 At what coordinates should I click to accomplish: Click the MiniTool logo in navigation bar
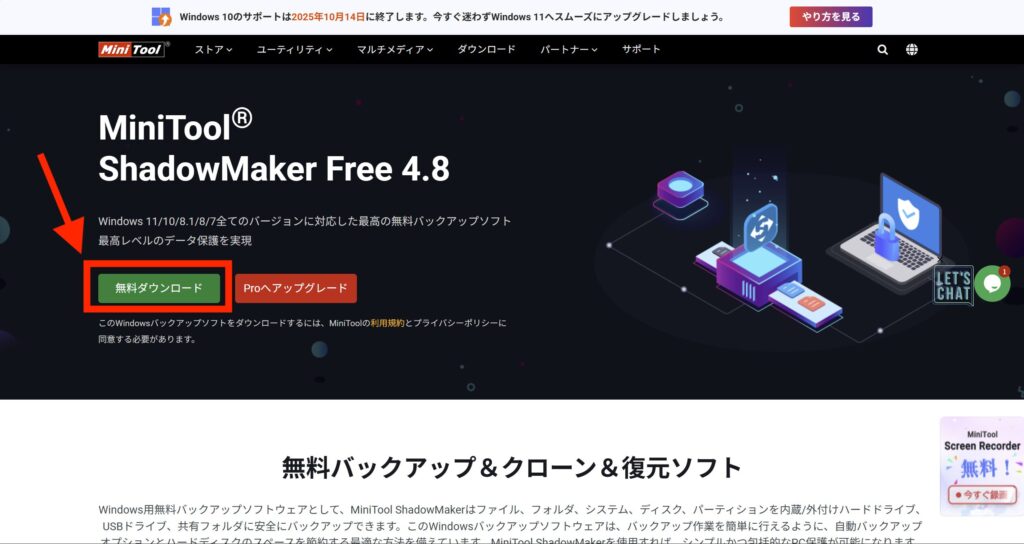tap(134, 50)
